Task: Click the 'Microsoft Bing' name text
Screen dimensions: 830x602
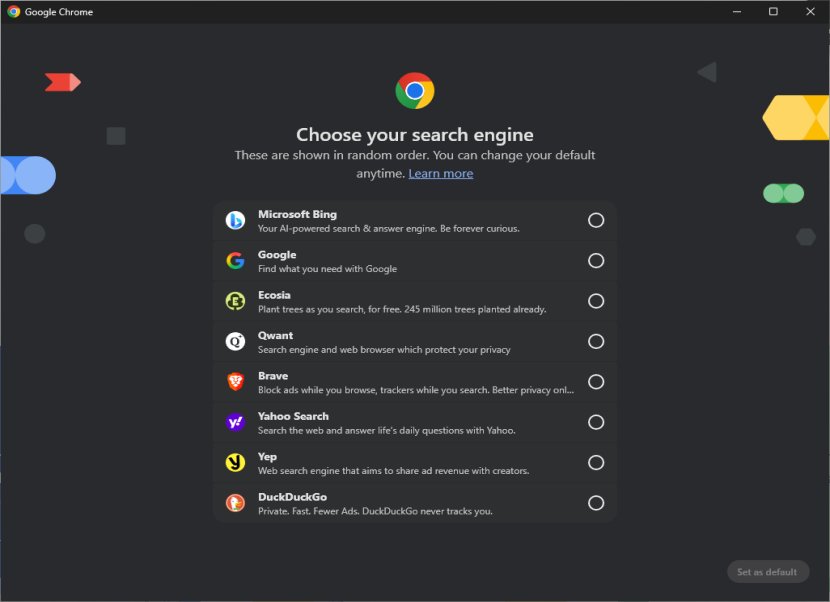Action: coord(297,214)
